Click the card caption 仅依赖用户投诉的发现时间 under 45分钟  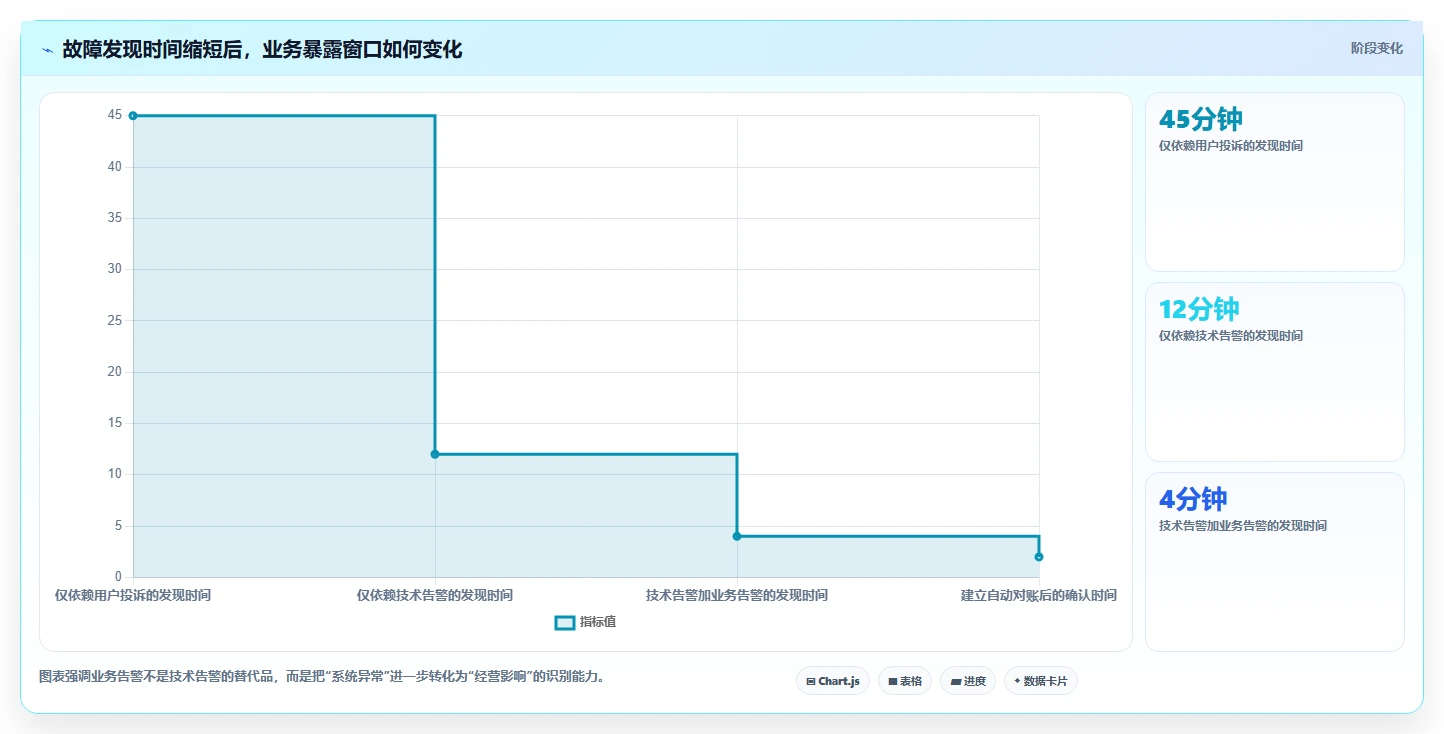tap(1231, 146)
